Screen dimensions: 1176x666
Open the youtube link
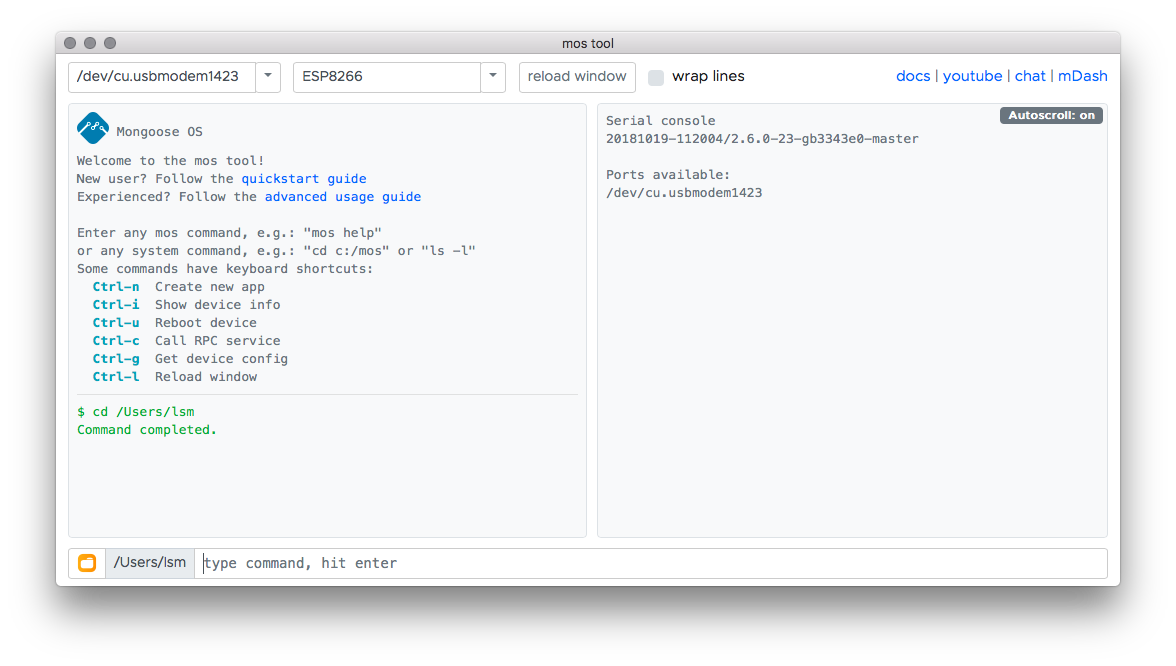(972, 76)
